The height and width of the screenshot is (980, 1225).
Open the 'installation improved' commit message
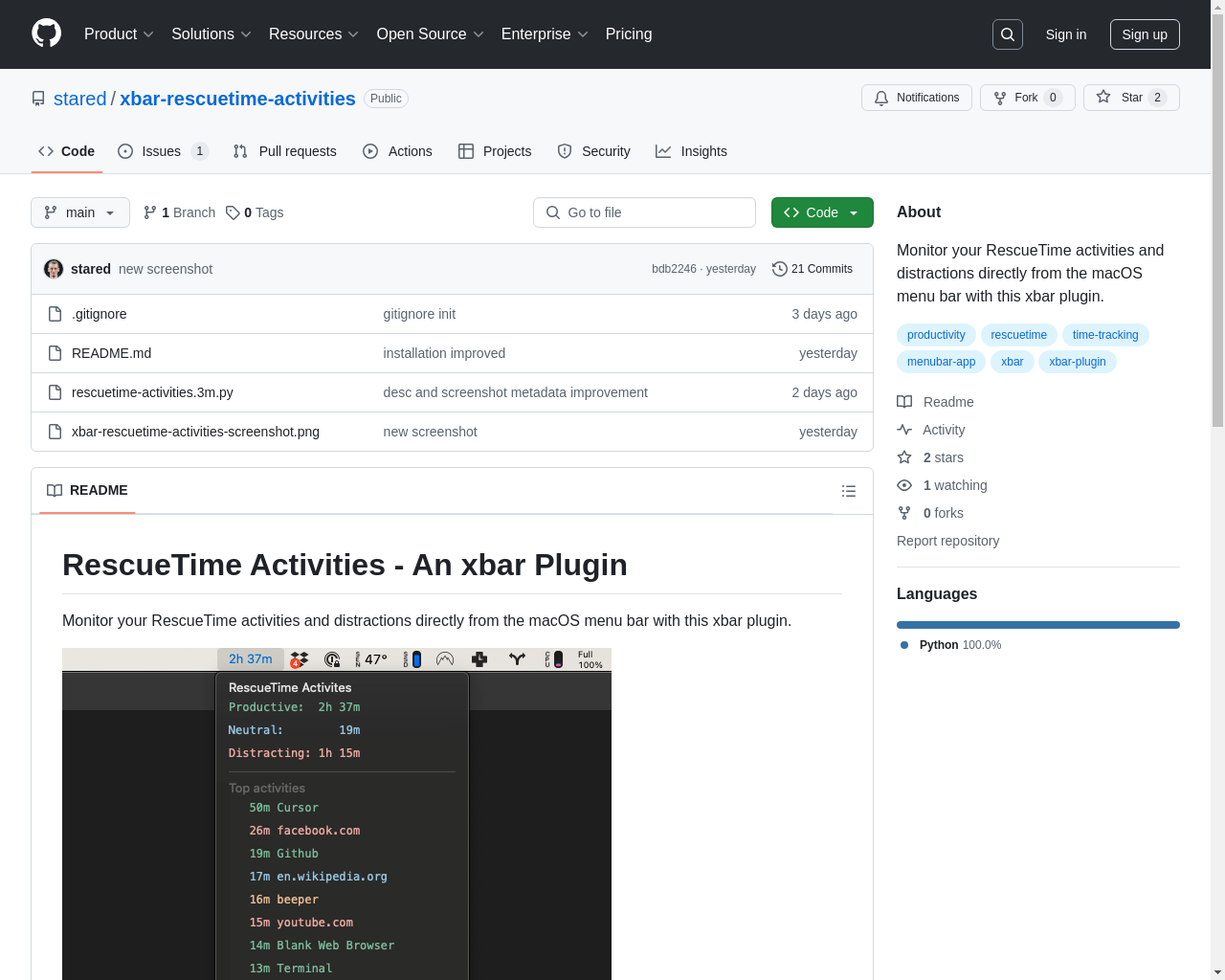point(444,353)
